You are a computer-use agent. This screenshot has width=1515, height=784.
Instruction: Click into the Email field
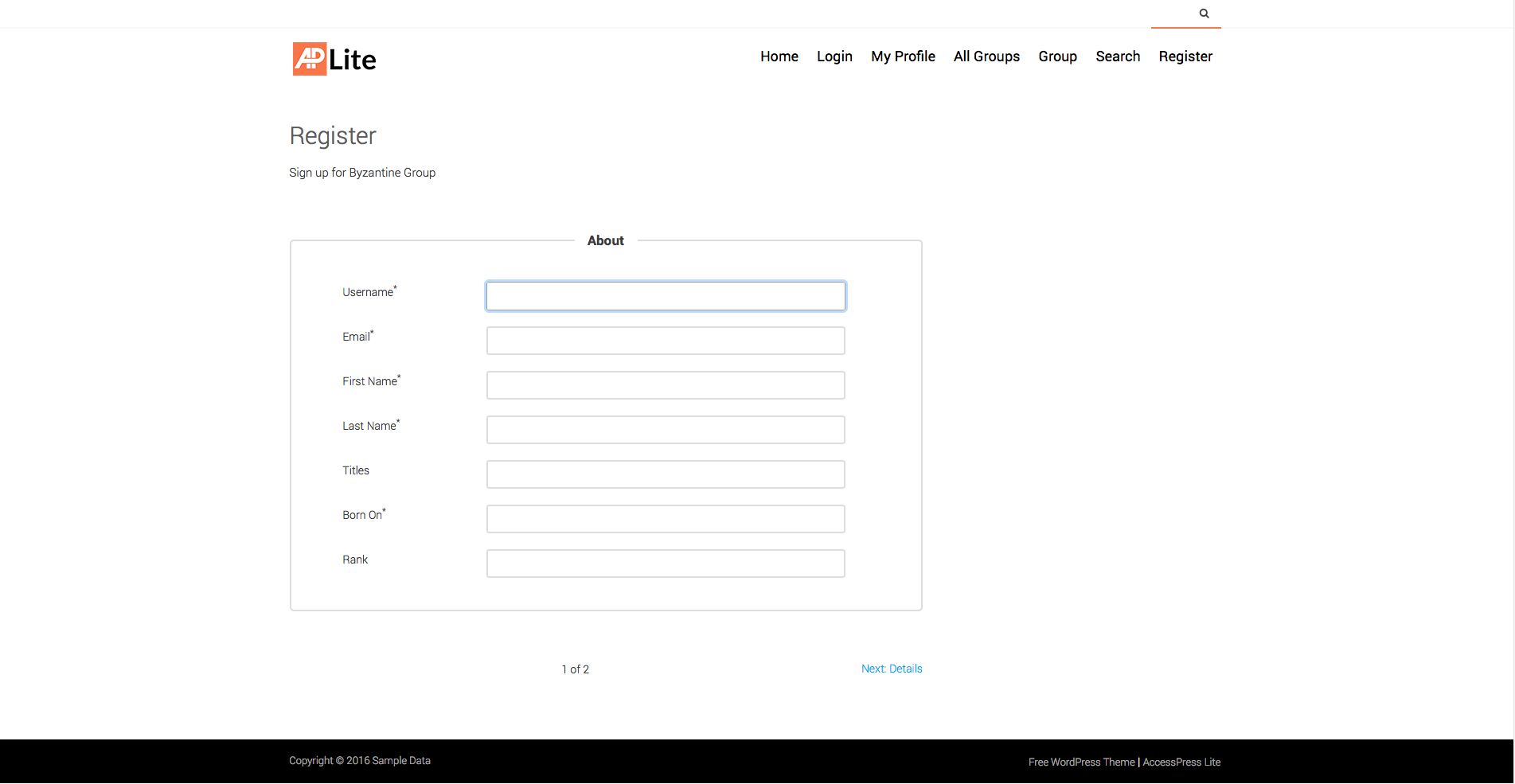[666, 341]
